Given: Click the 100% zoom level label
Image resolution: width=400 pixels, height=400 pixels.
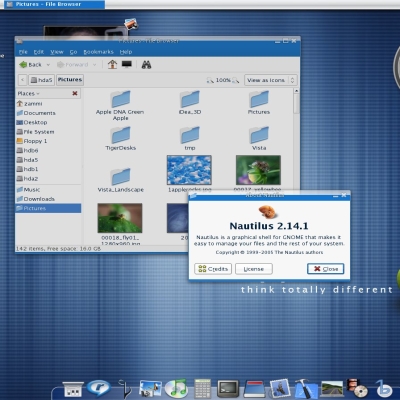Looking at the screenshot, I should tap(223, 80).
